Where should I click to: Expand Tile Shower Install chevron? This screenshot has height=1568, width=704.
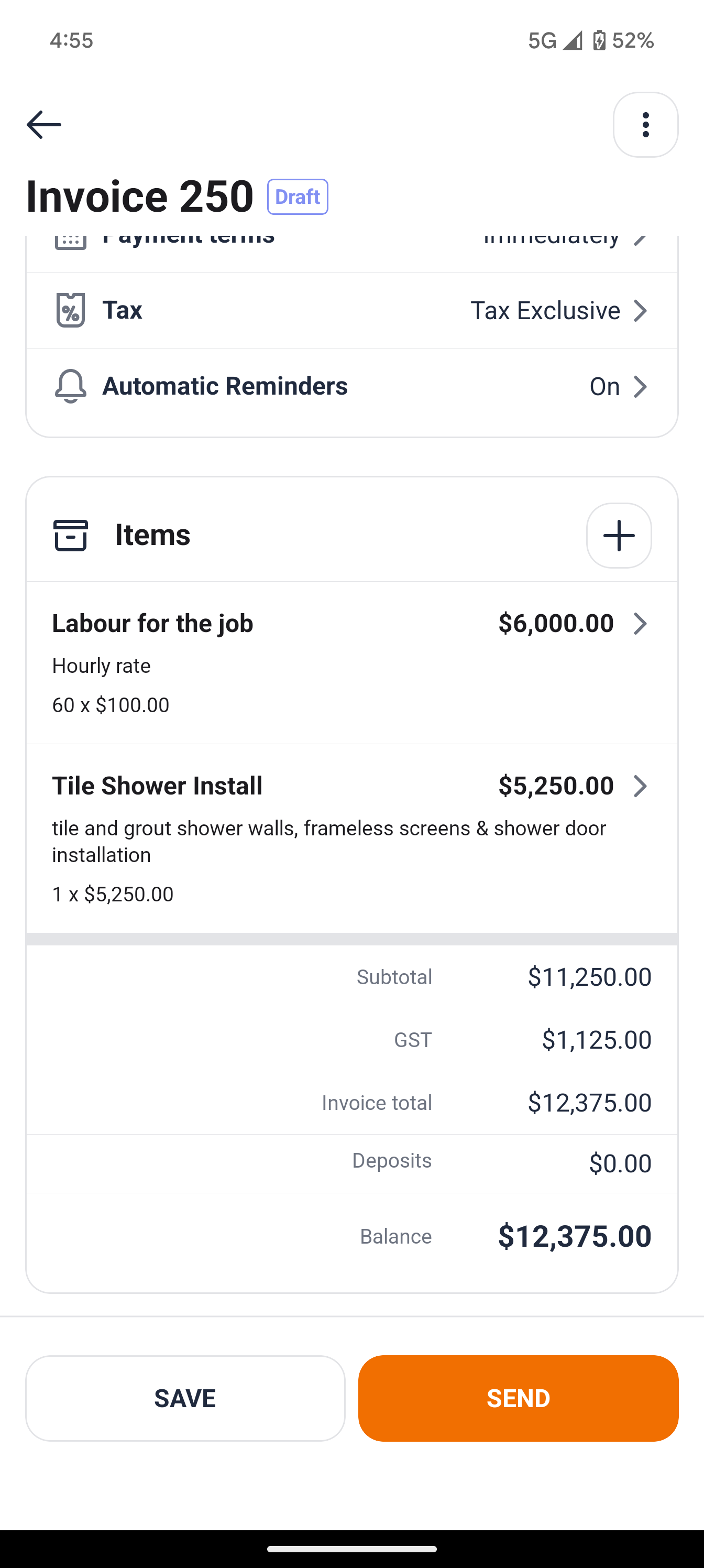tap(640, 786)
